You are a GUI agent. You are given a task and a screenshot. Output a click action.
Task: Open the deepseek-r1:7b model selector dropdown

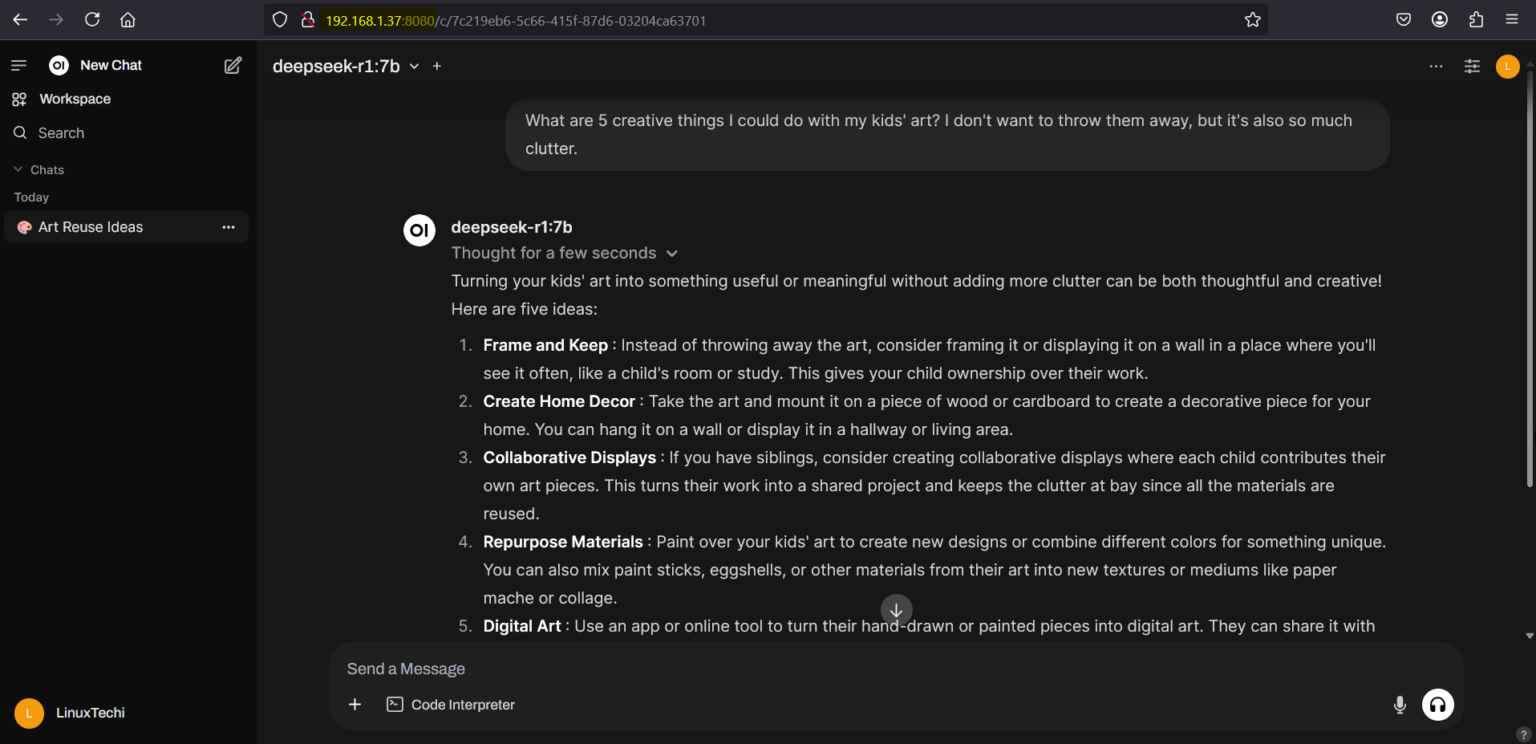[346, 66]
